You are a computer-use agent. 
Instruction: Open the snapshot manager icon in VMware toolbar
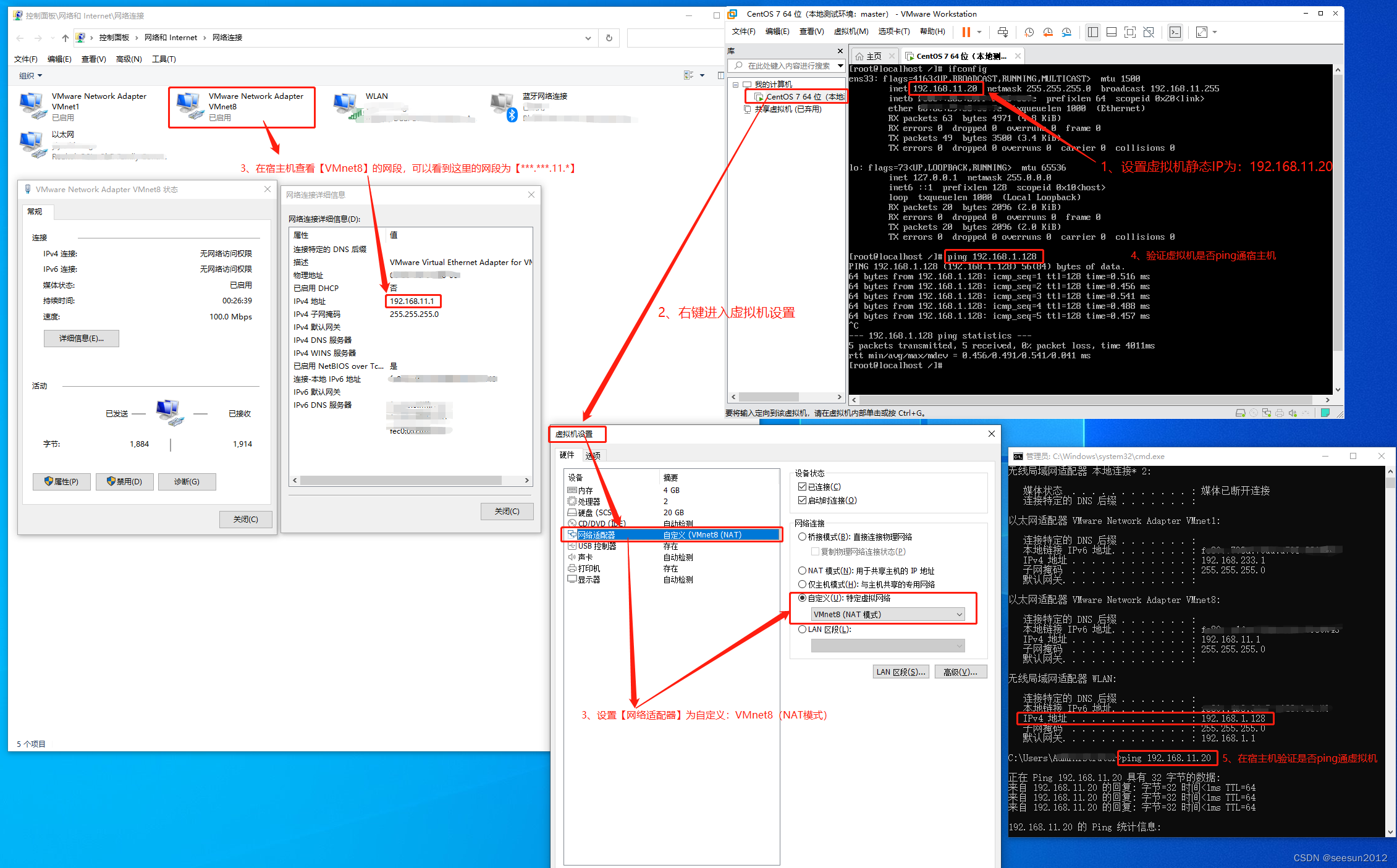tap(1066, 32)
